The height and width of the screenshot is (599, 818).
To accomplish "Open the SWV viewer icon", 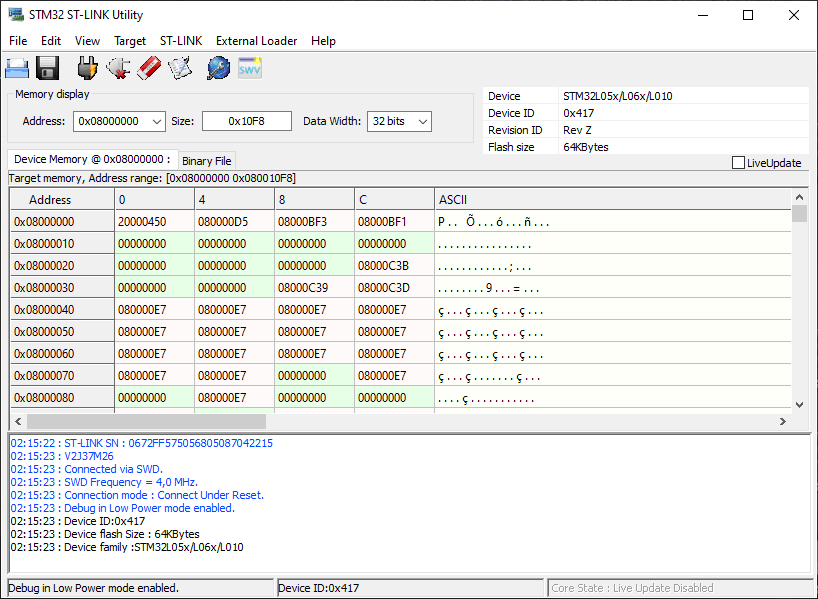I will pos(249,68).
